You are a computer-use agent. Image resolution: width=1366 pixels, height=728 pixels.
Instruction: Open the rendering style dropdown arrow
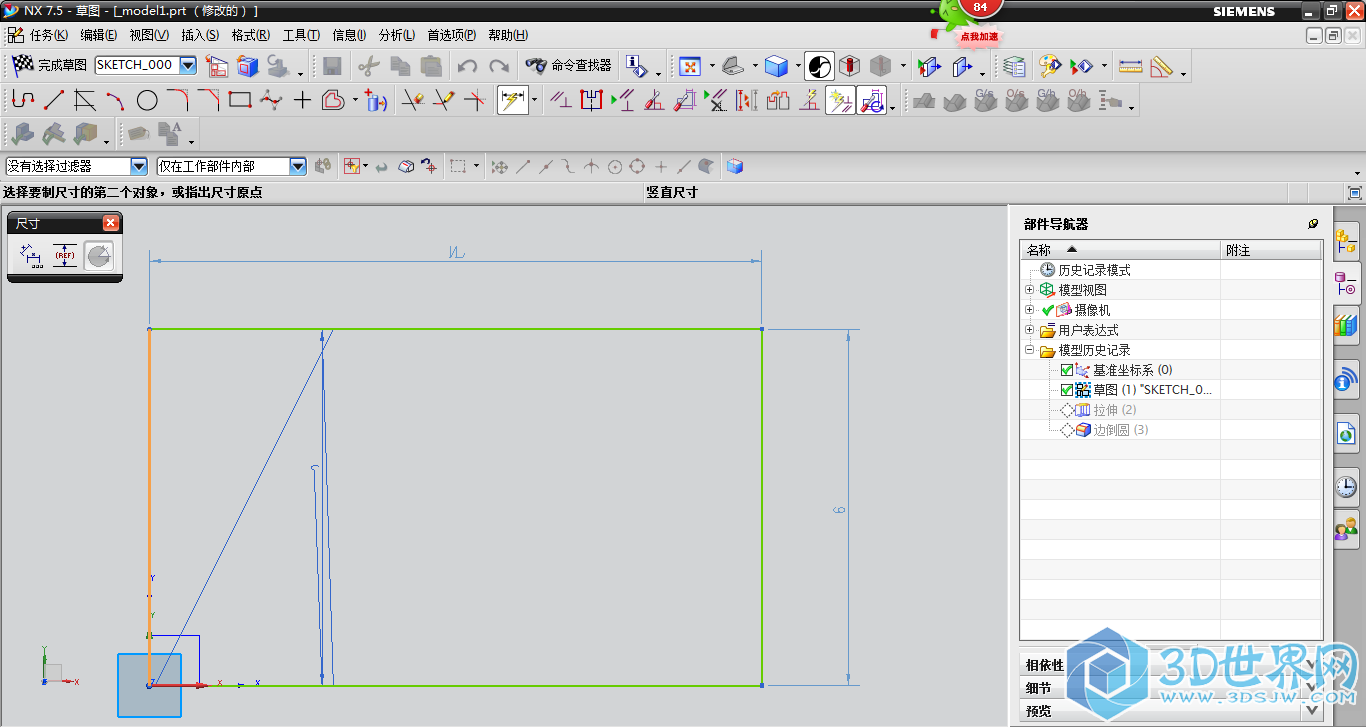[798, 67]
